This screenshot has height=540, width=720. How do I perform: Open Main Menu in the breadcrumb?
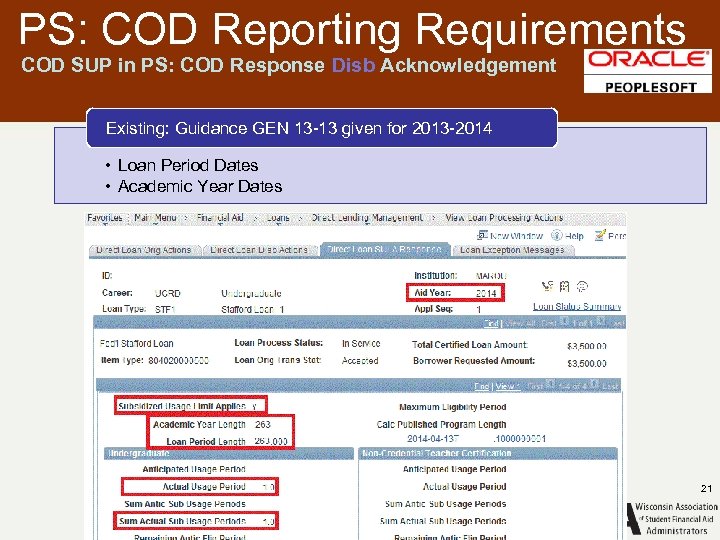pos(156,218)
